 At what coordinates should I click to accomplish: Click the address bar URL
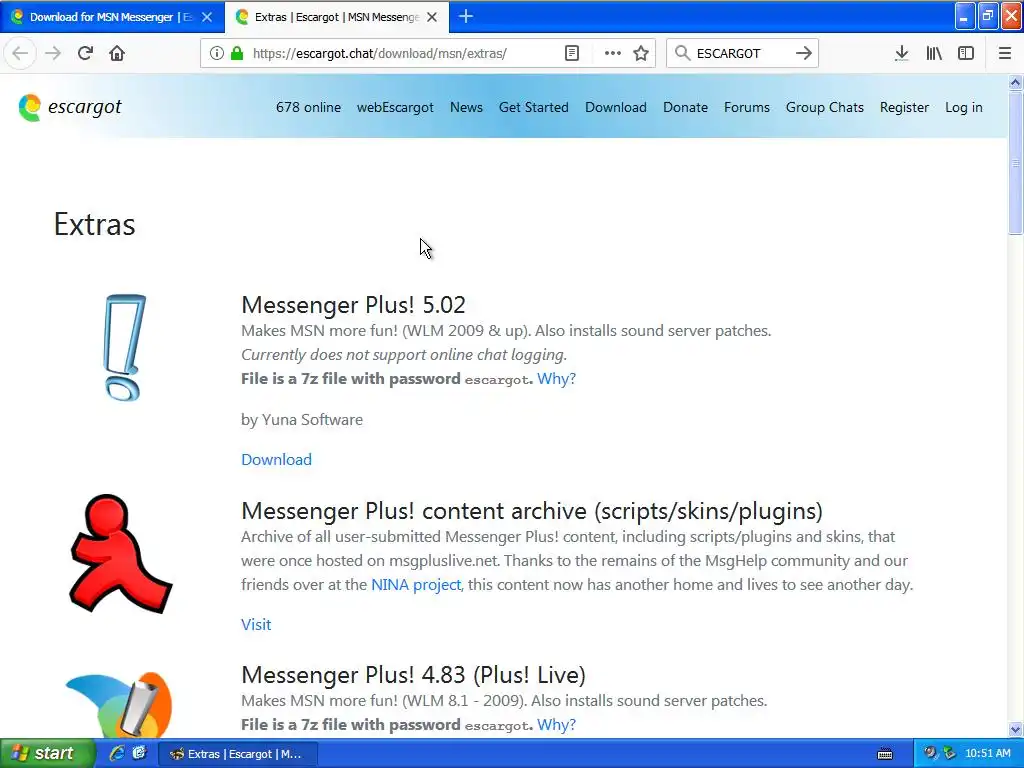(x=379, y=53)
